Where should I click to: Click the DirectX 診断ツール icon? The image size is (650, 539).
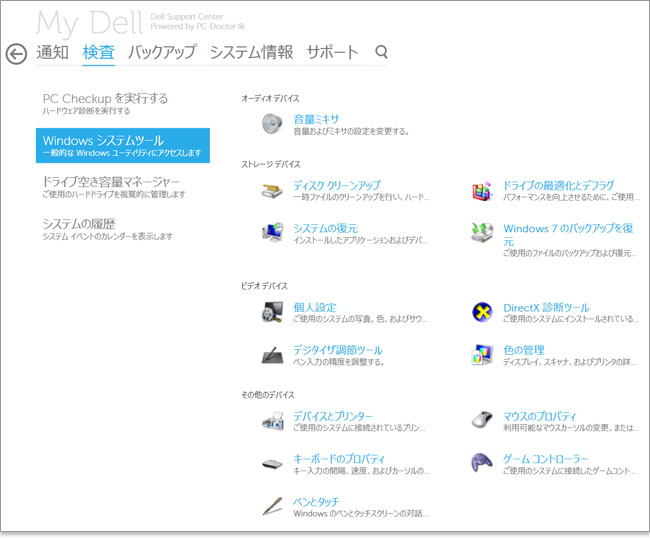tap(482, 312)
